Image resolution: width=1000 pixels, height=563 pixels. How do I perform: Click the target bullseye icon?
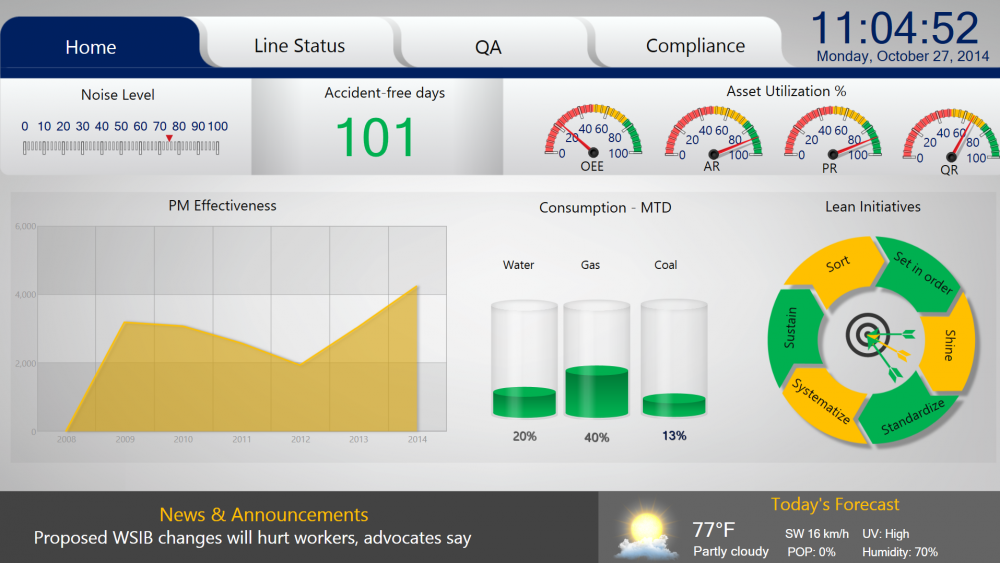864,338
